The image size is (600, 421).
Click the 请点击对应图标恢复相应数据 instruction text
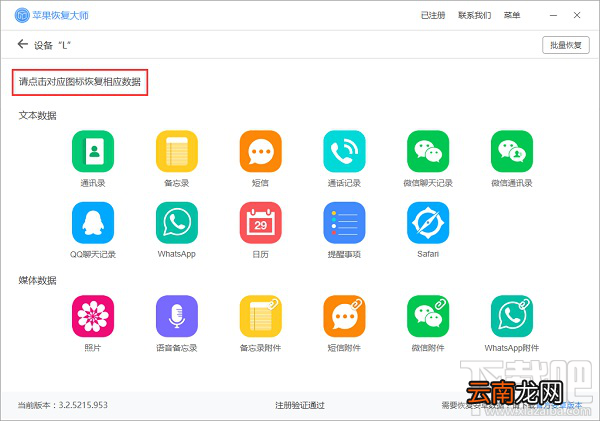80,82
